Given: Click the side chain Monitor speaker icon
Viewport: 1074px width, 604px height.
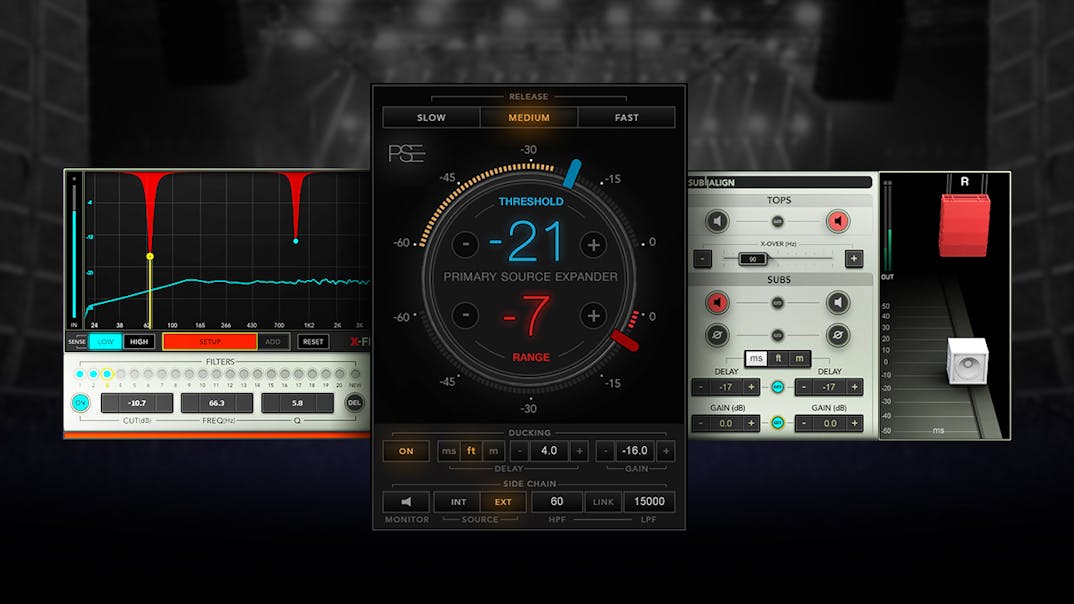Looking at the screenshot, I should pyautogui.click(x=406, y=502).
